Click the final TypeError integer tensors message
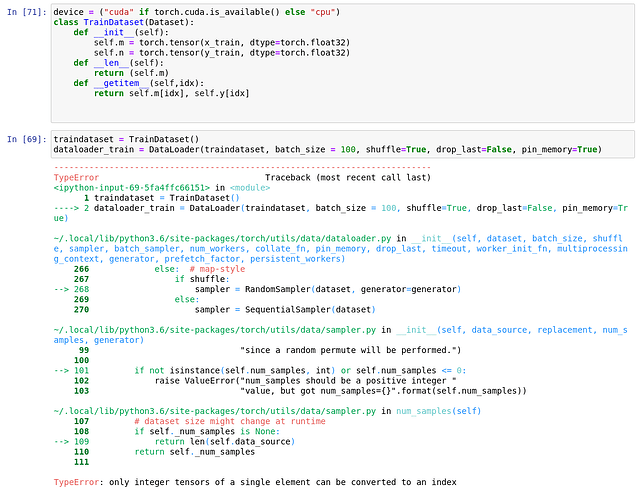Screen dimensions: 640x500 pos(255,482)
